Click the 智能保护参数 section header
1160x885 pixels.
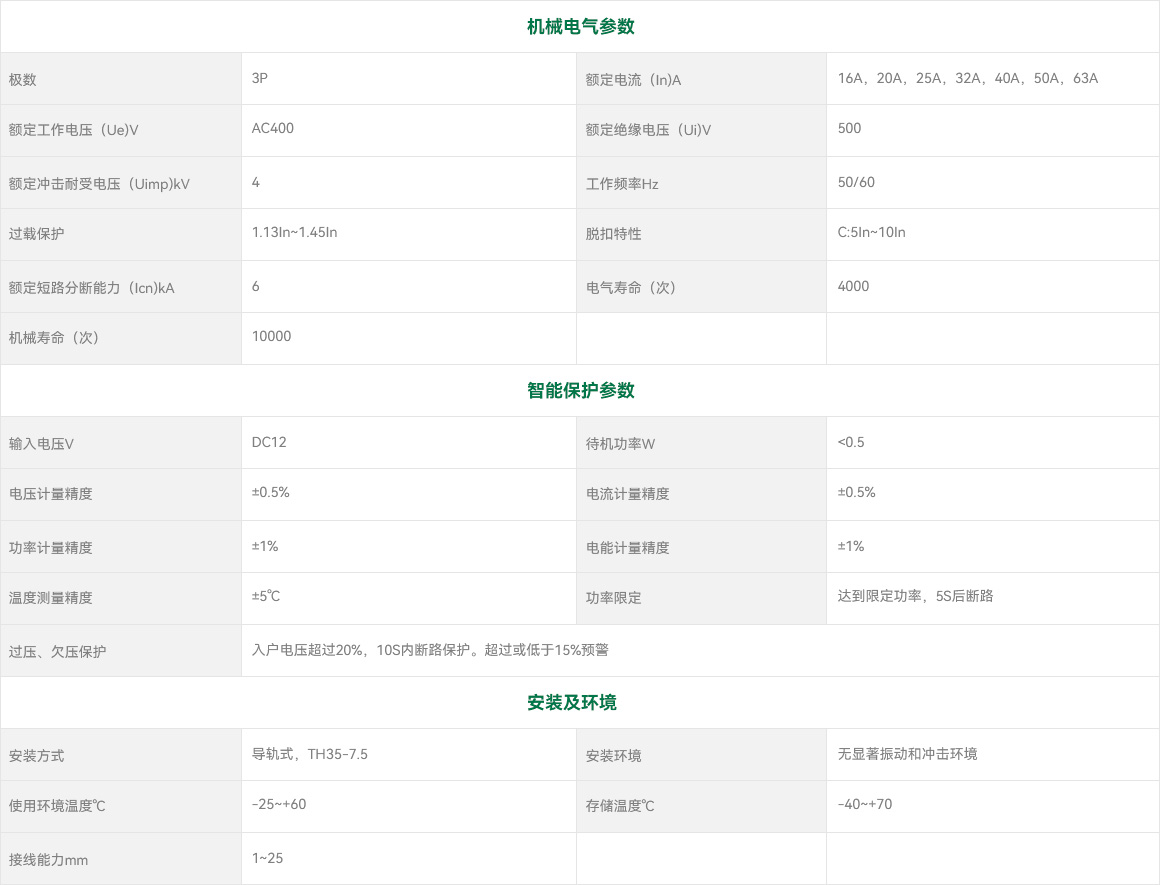580,391
